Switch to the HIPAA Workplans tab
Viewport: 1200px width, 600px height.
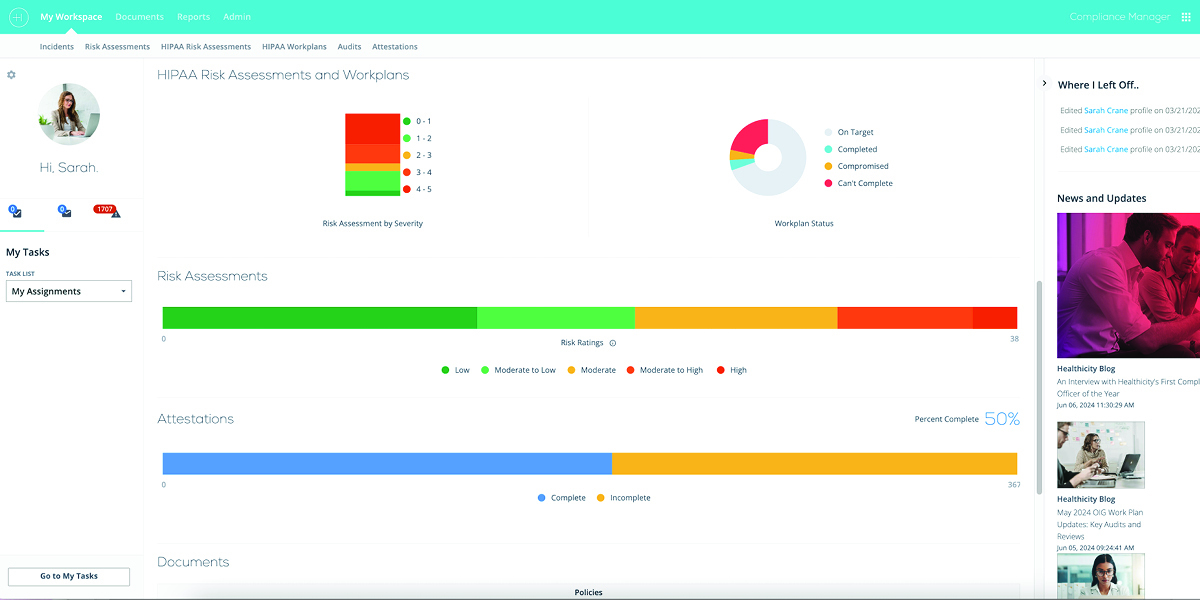[x=294, y=46]
